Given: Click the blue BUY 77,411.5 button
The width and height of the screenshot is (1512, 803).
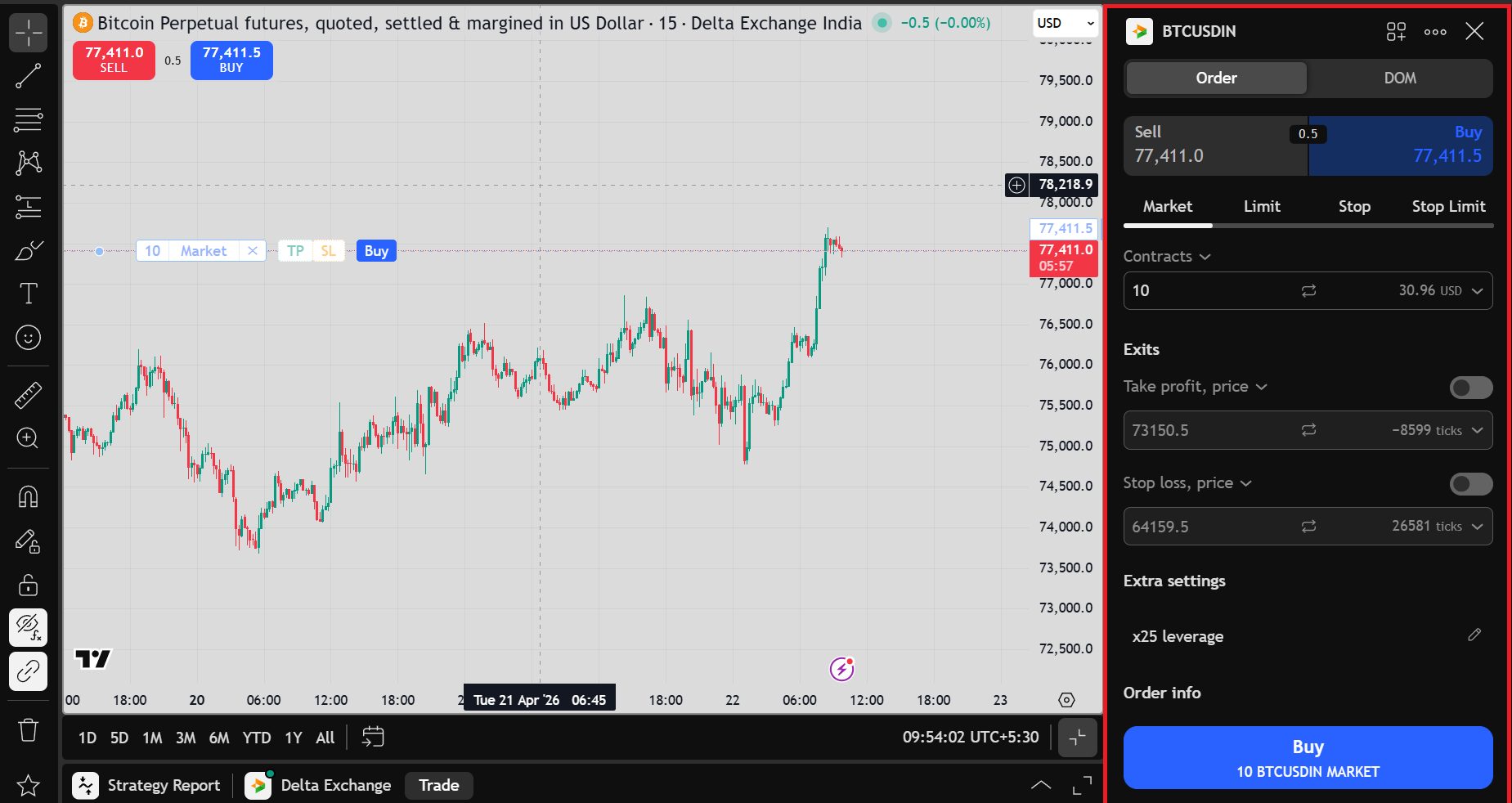Looking at the screenshot, I should [x=231, y=60].
